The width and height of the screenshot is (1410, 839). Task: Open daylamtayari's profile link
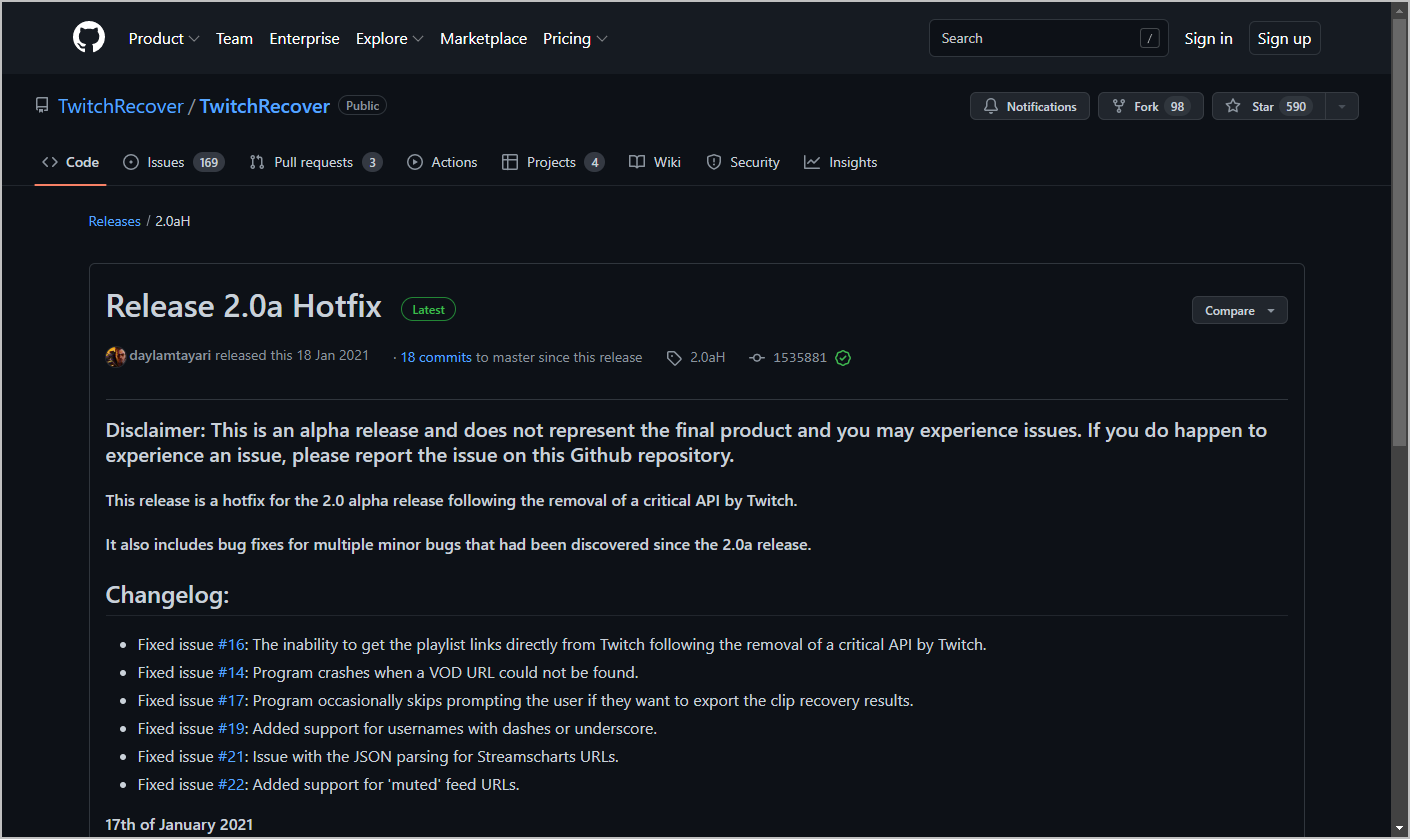(170, 356)
